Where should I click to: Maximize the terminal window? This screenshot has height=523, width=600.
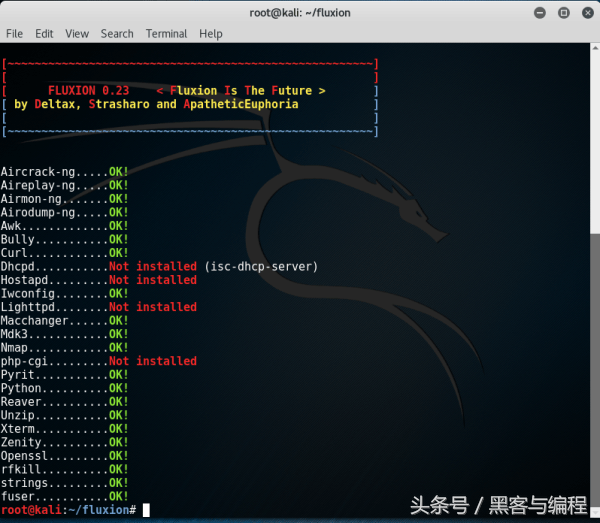click(564, 13)
